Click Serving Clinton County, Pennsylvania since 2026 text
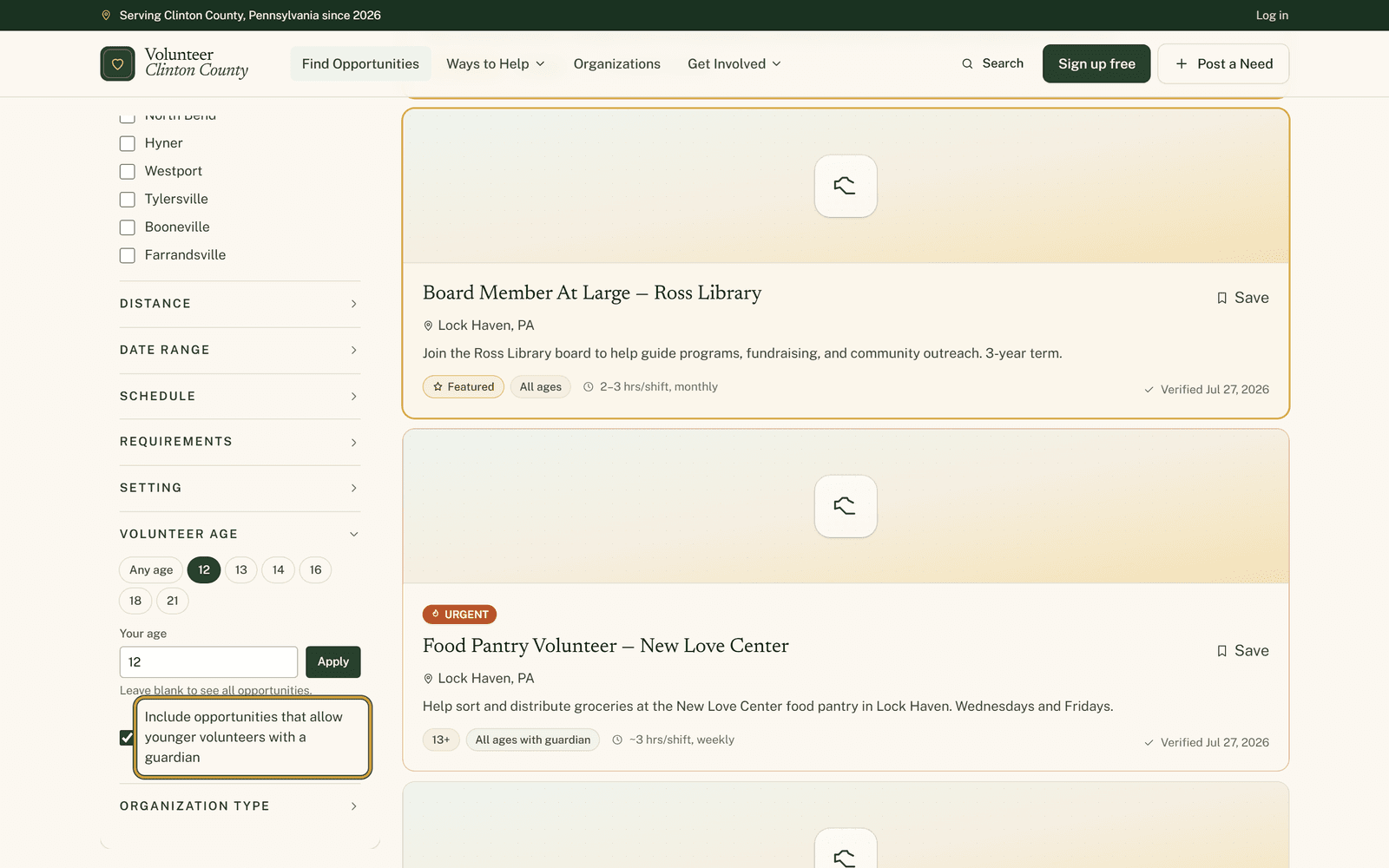Screen dimensions: 1389x868 click(x=250, y=16)
